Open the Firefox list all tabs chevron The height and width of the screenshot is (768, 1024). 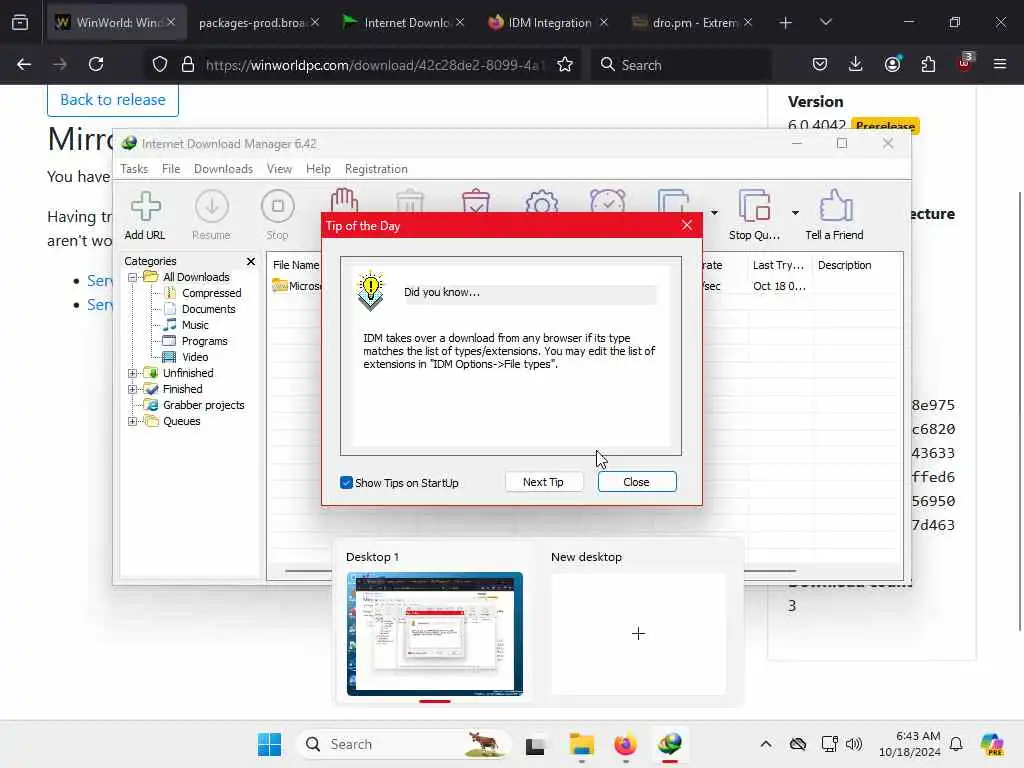pos(825,22)
